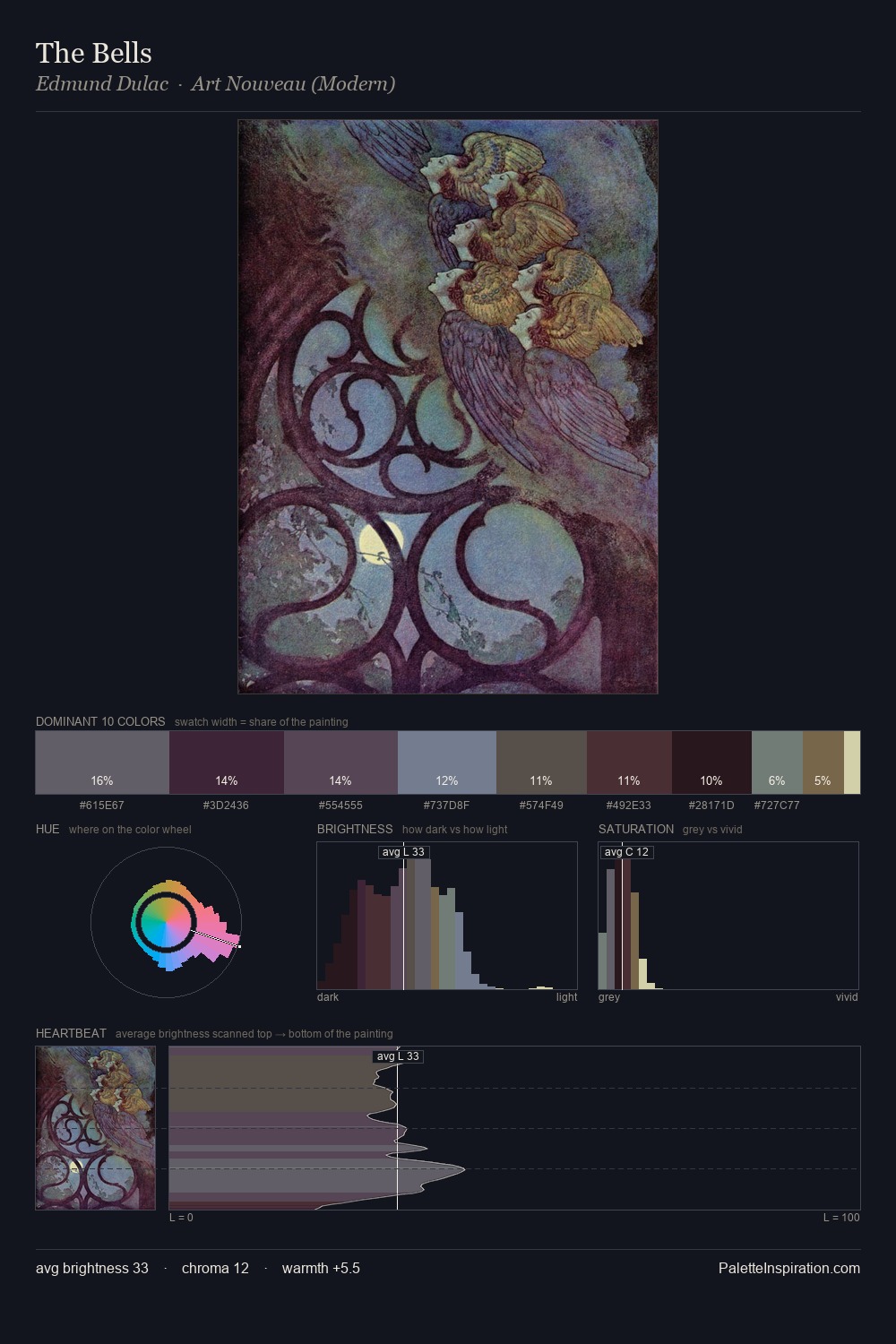
Task: Select the 11% swatch #492E33
Action: (x=629, y=762)
